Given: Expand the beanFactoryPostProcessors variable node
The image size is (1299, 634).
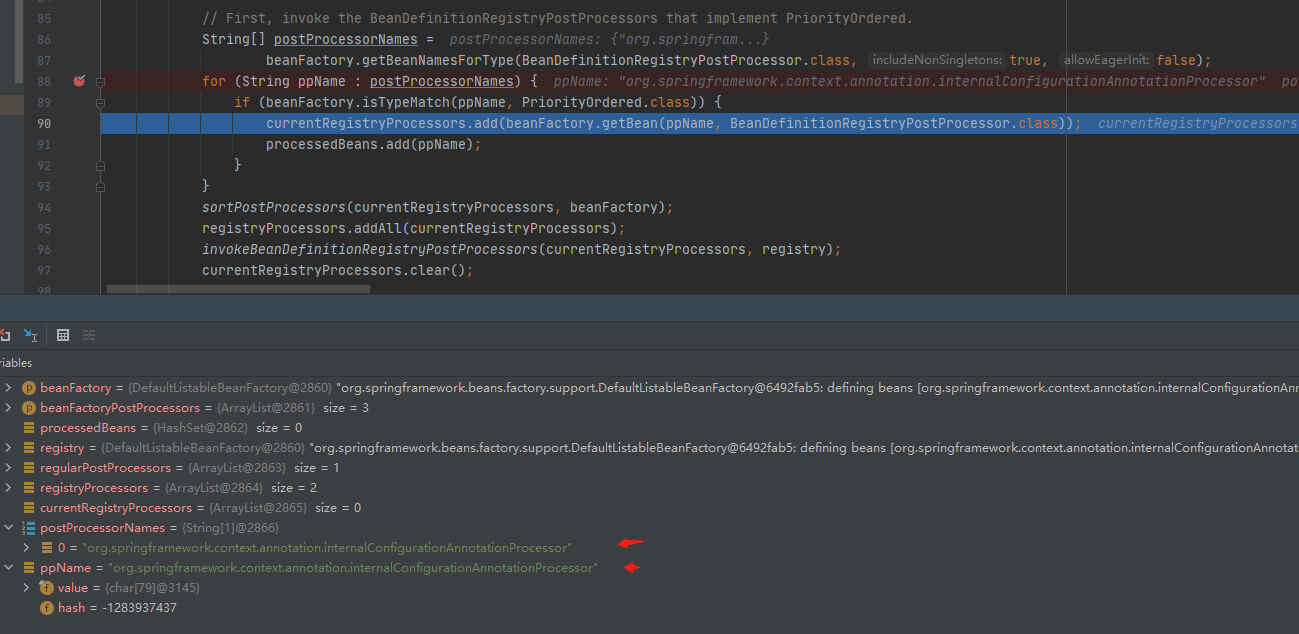Looking at the screenshot, I should click(x=9, y=408).
